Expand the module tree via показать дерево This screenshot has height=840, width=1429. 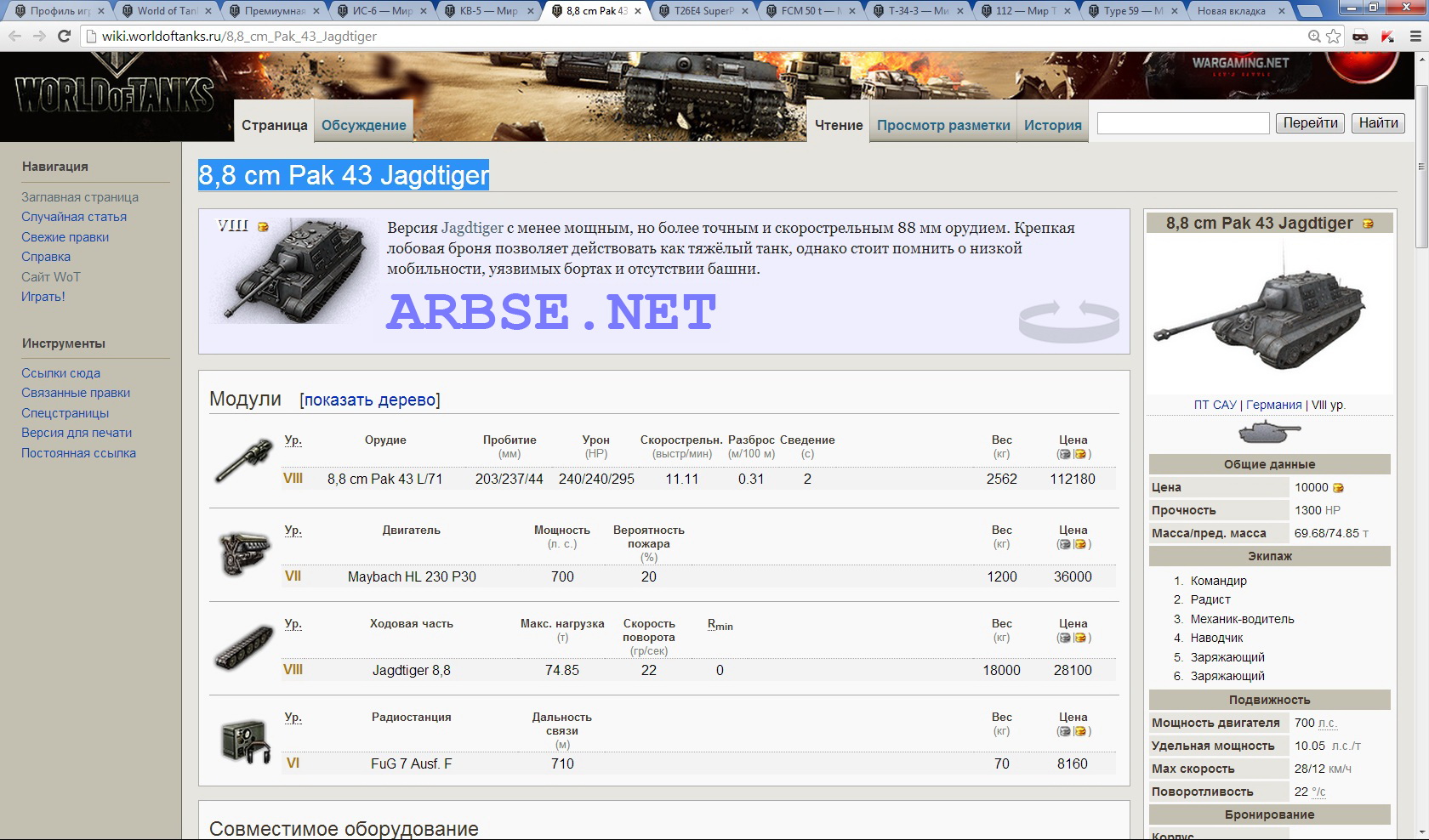click(370, 400)
